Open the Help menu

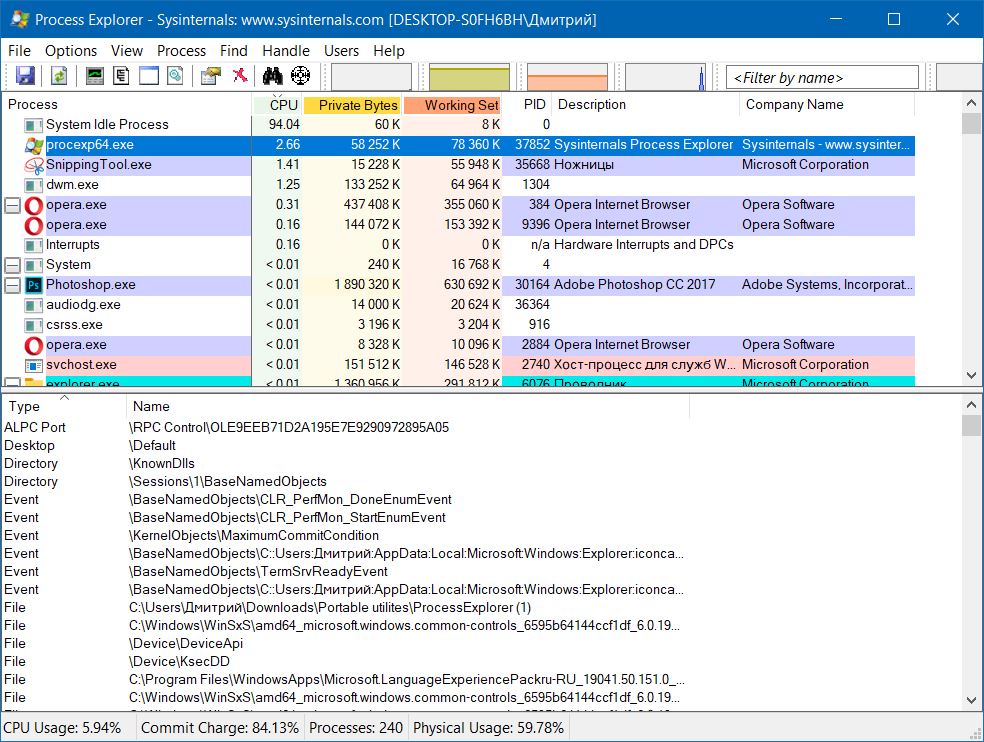[x=388, y=51]
